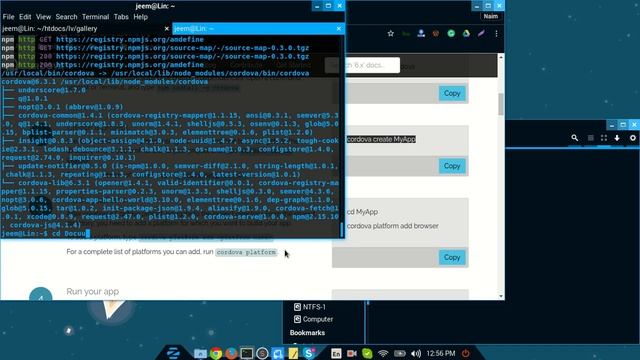The image size is (640, 360).
Task: Click the down arrow icon in file manager toolbar
Action: [x=617, y=138]
